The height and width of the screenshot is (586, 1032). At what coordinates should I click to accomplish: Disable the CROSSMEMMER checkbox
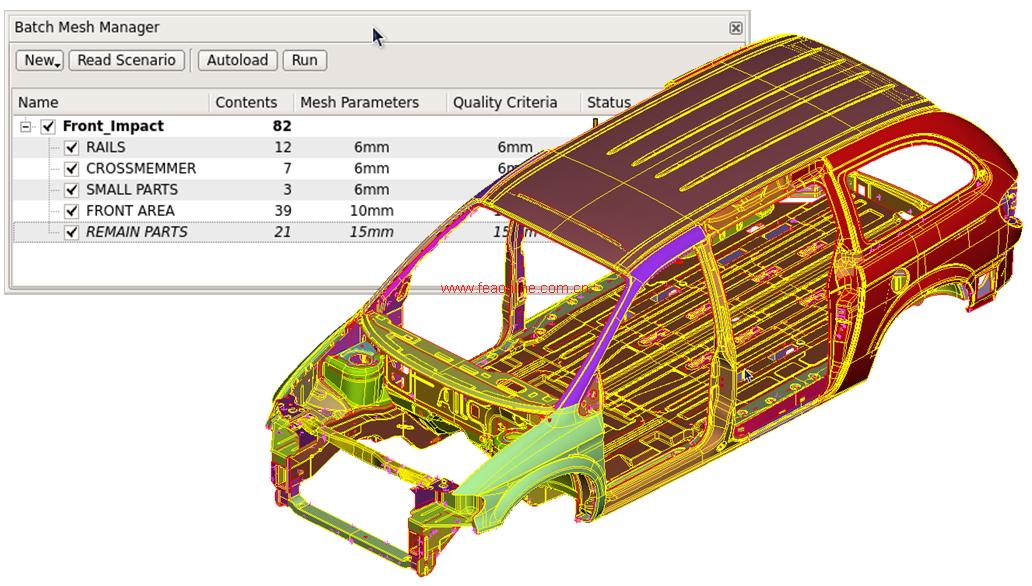72,169
